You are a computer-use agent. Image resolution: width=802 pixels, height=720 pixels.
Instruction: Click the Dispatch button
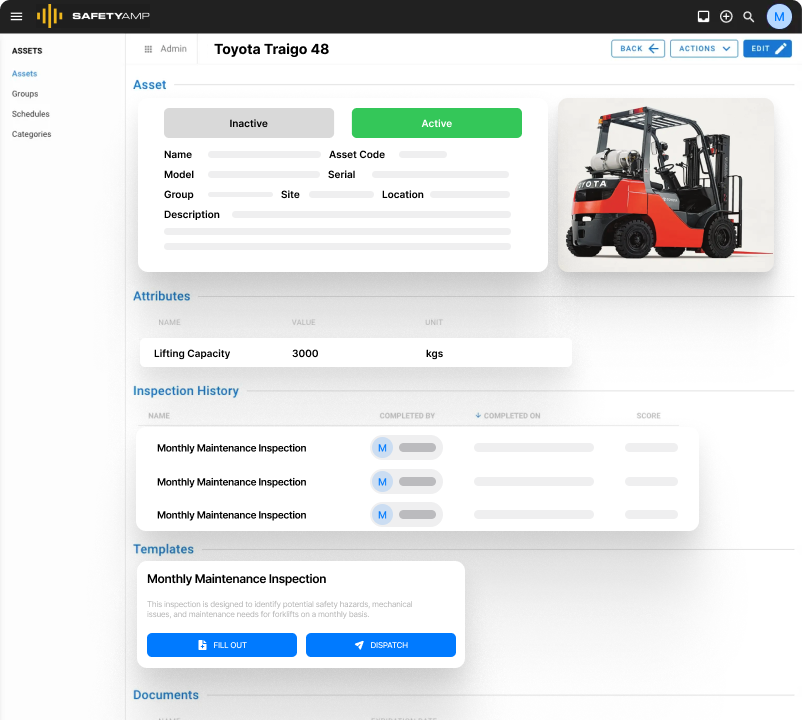tap(381, 645)
